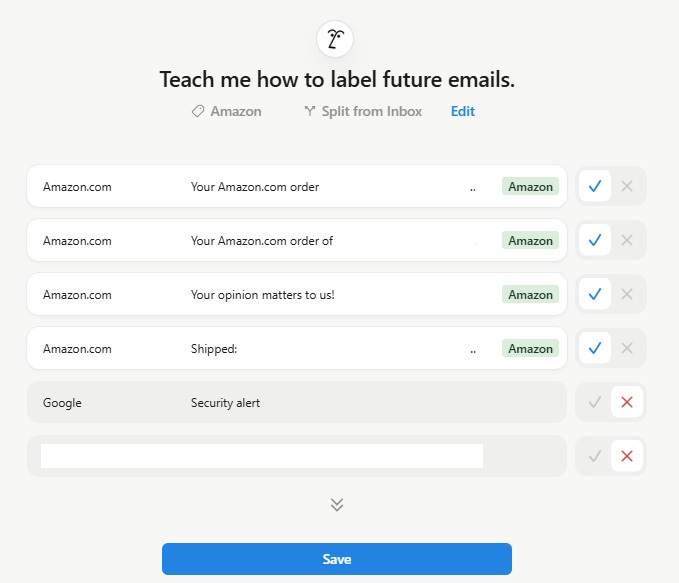Open 'Your opinion matters to us!' email
This screenshot has width=679, height=583.
297,294
